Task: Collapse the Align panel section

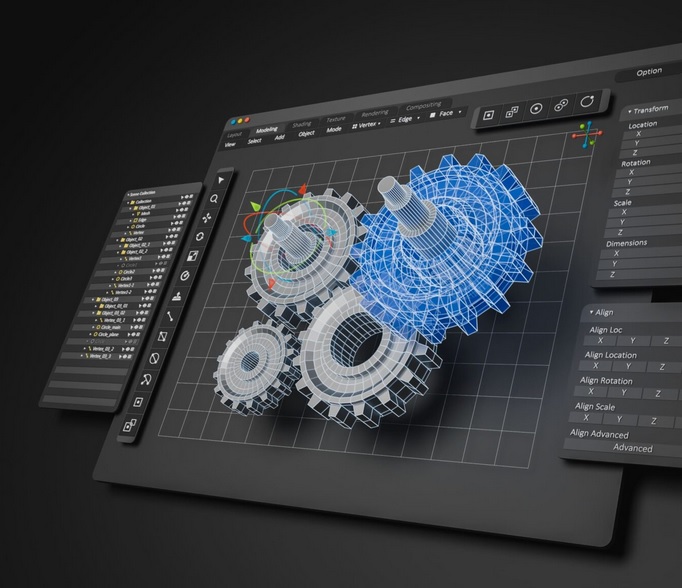Action: click(x=592, y=312)
